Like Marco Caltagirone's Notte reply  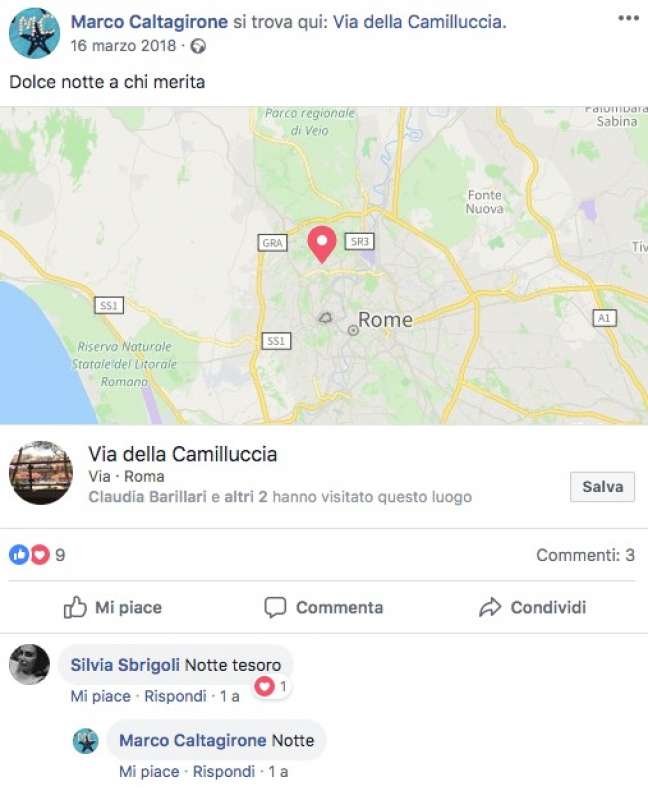click(x=149, y=771)
